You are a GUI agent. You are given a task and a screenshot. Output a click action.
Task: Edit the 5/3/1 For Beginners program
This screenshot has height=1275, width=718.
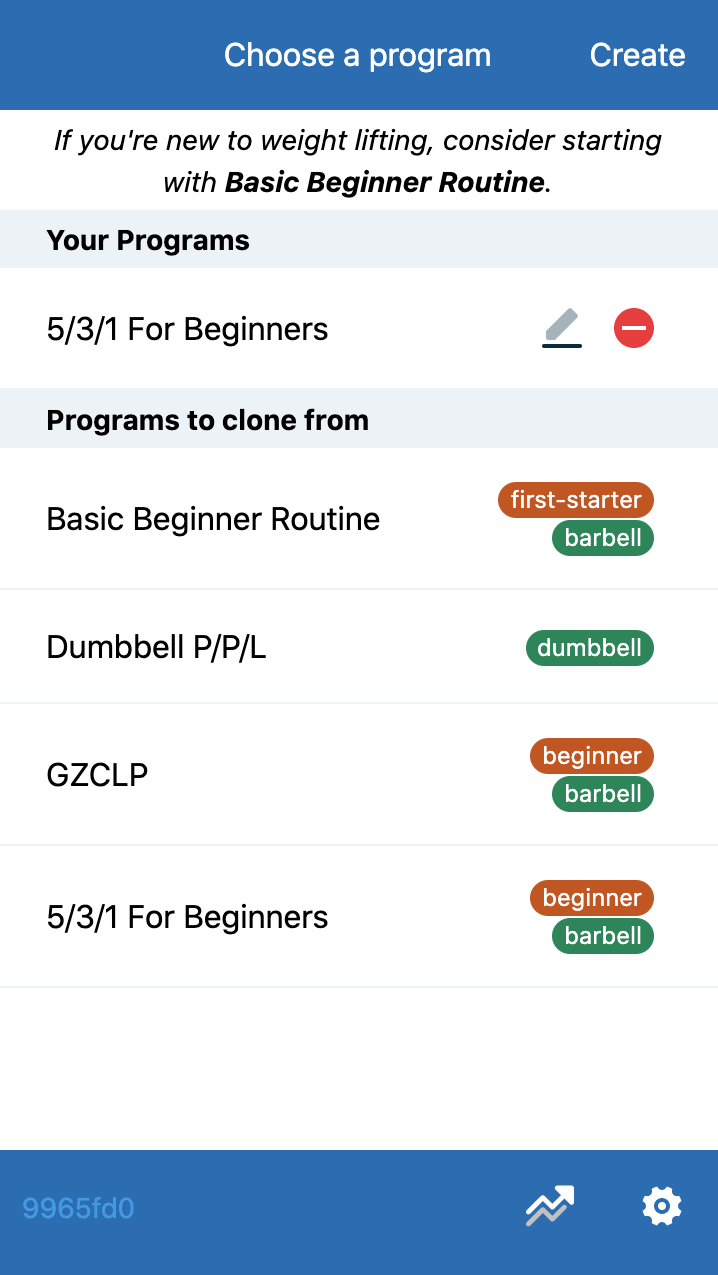pos(562,328)
